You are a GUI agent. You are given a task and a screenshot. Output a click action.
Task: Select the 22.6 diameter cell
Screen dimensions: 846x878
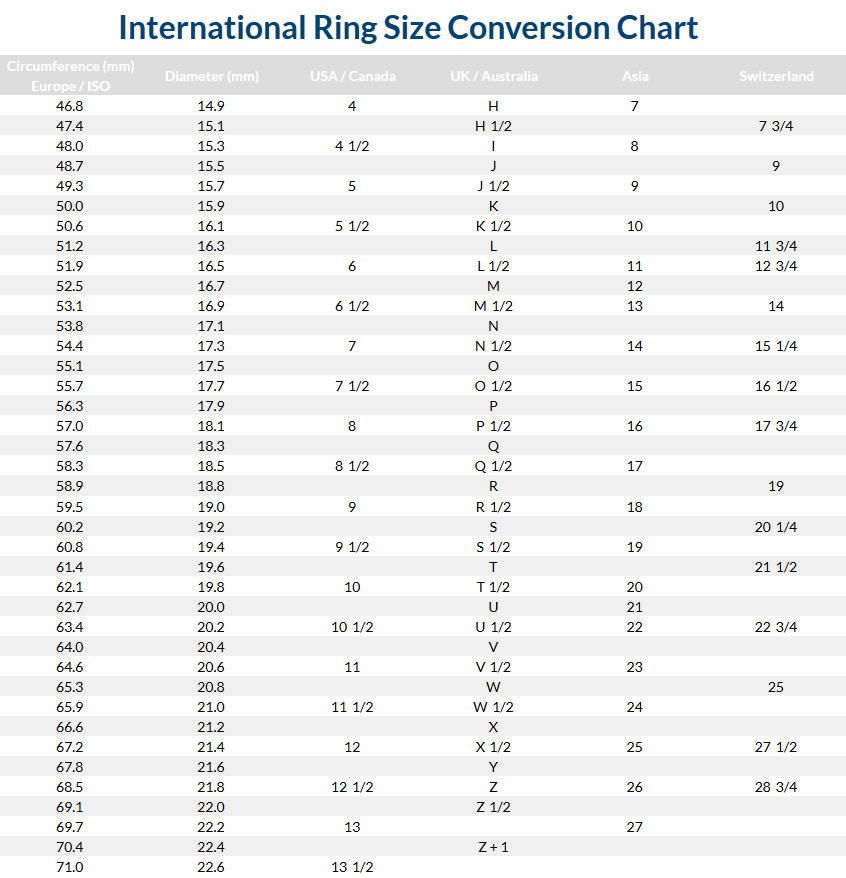tap(210, 867)
